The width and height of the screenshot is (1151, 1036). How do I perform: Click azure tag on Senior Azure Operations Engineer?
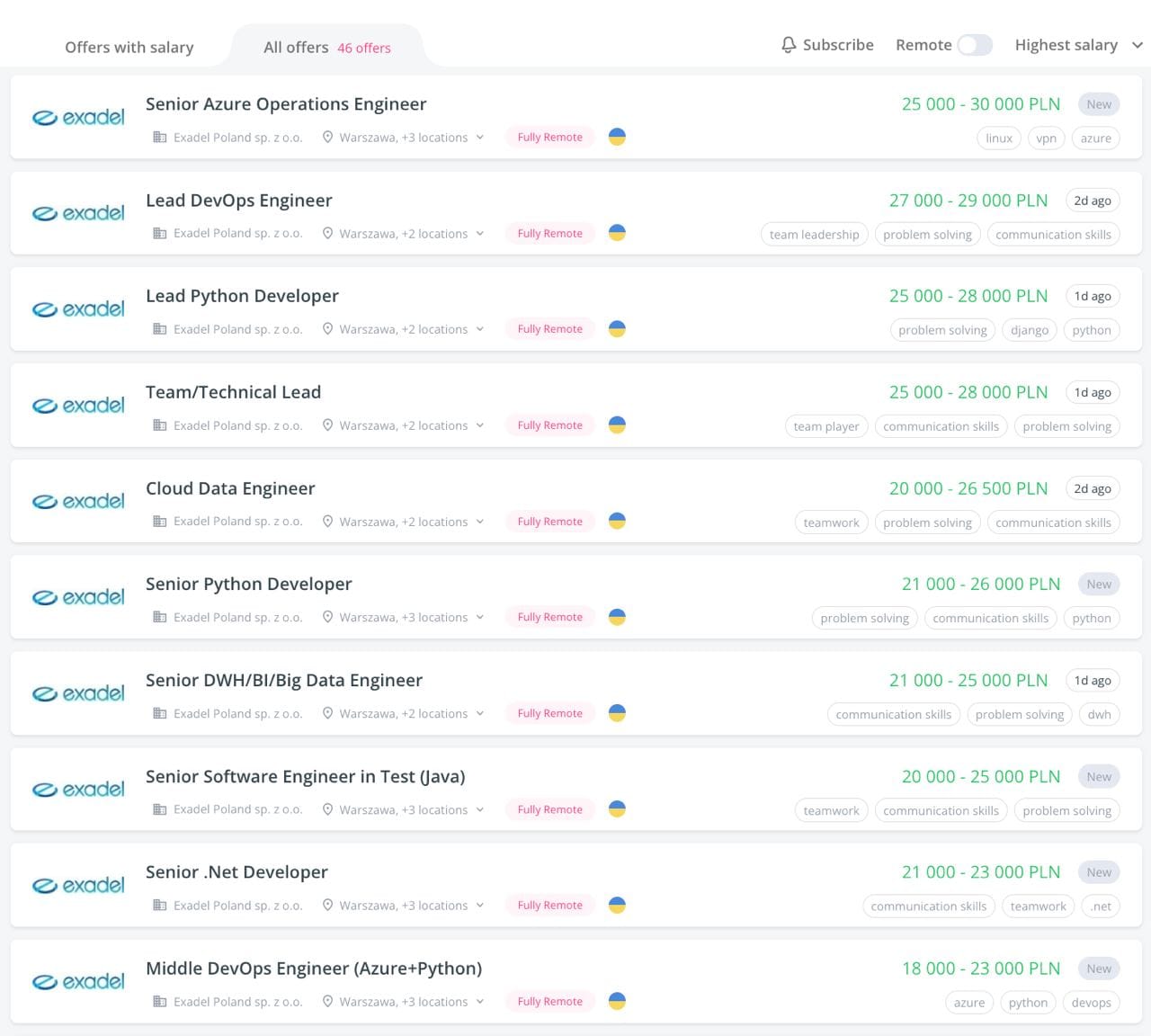click(1096, 138)
